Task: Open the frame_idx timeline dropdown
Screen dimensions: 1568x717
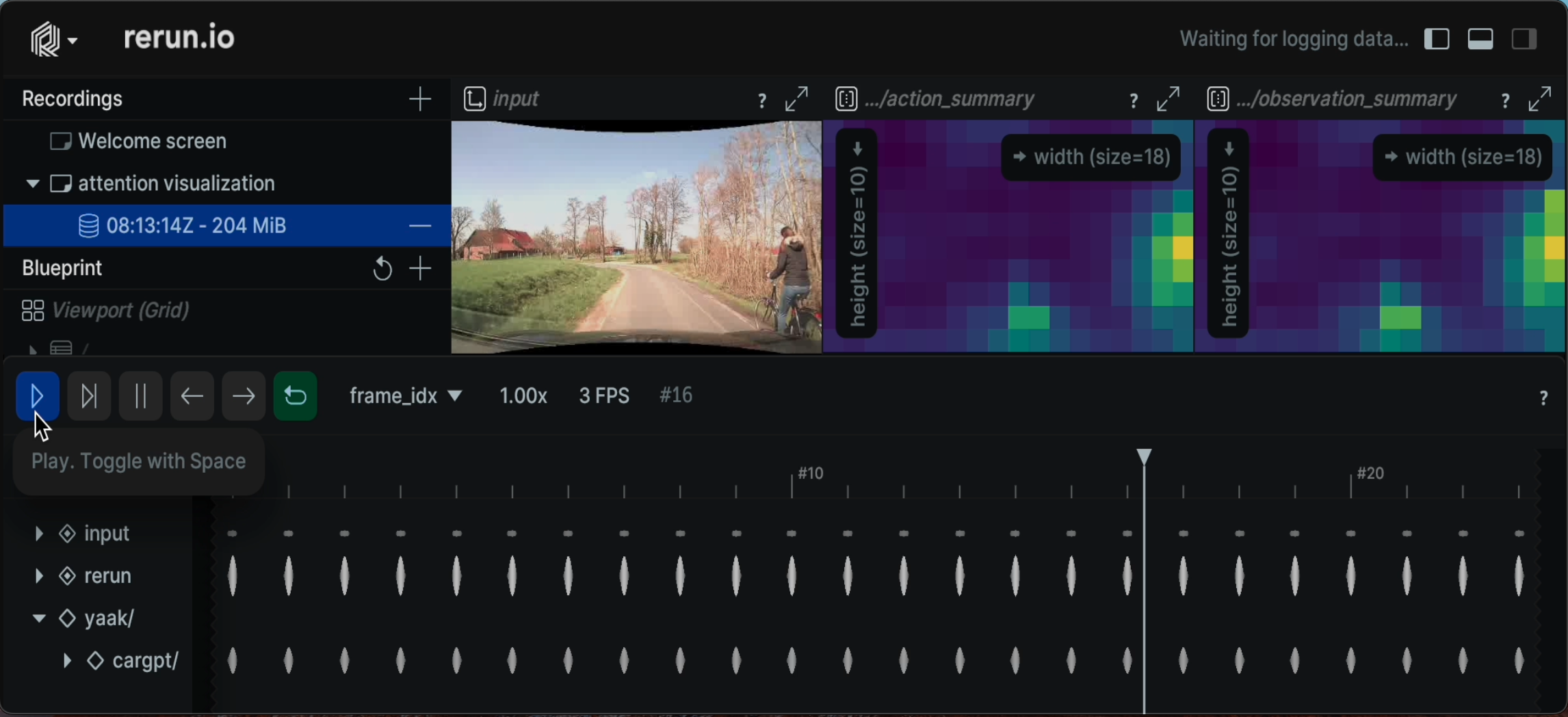Action: (x=406, y=396)
